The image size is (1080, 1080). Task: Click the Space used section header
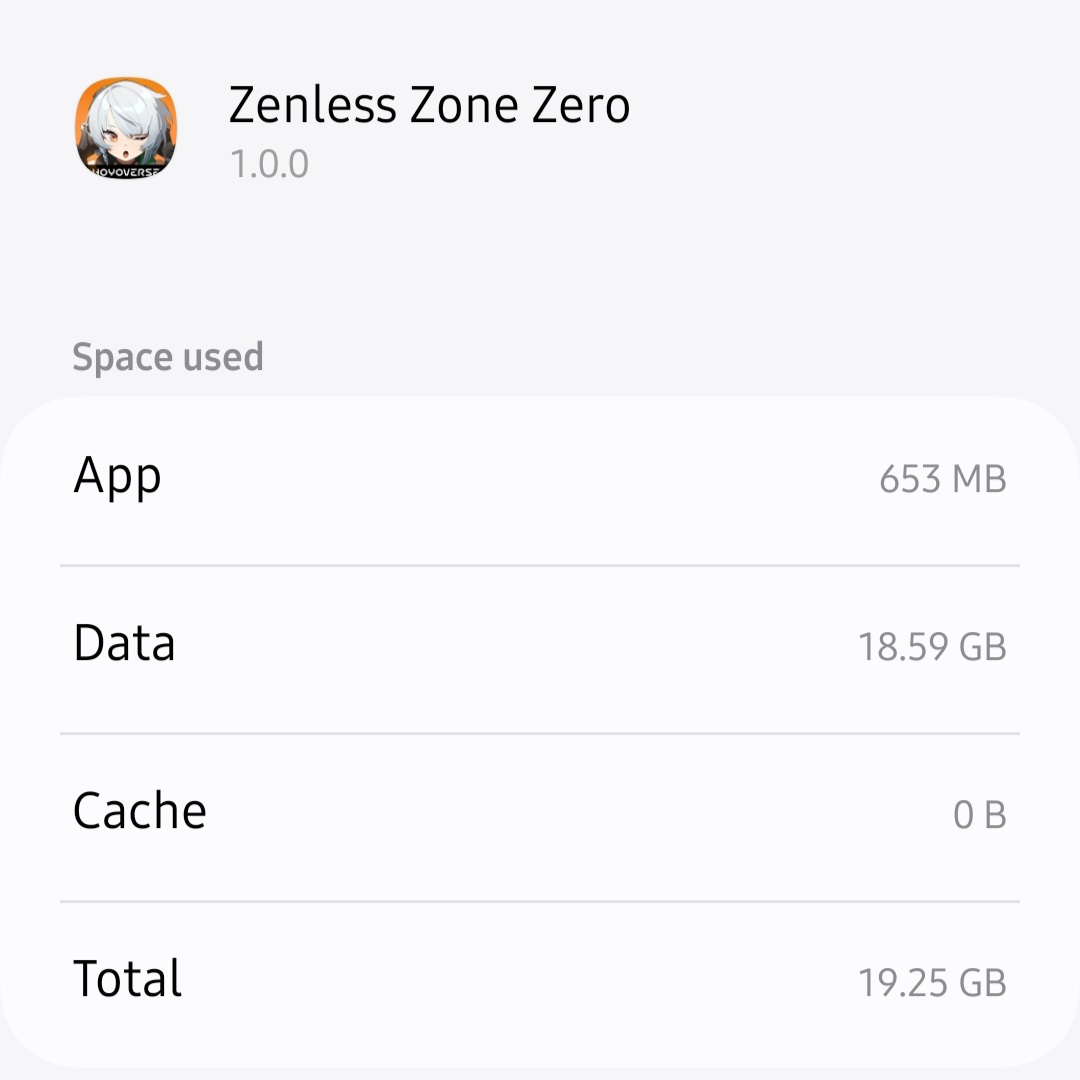tap(168, 357)
